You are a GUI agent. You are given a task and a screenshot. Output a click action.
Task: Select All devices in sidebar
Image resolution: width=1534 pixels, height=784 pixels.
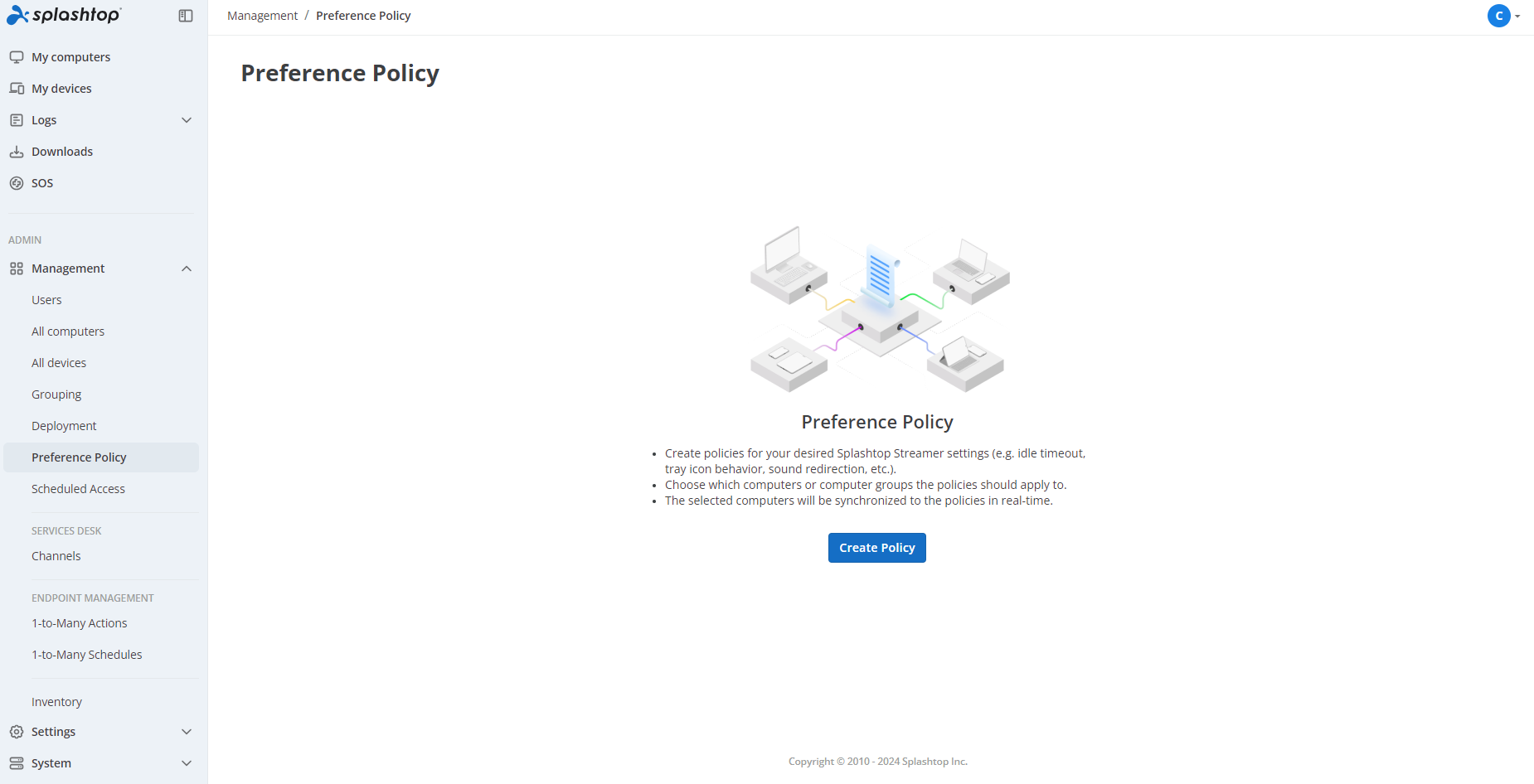[x=59, y=363]
